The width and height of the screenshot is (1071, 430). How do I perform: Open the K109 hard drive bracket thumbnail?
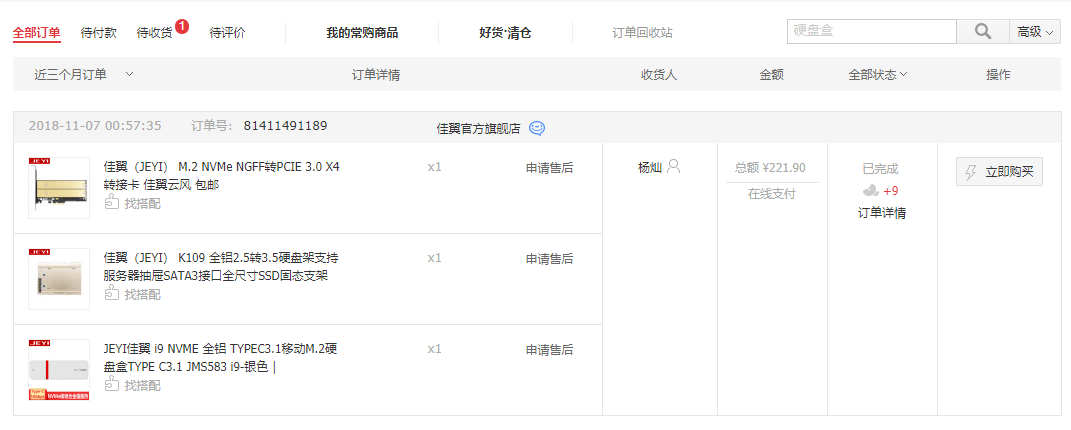click(59, 278)
